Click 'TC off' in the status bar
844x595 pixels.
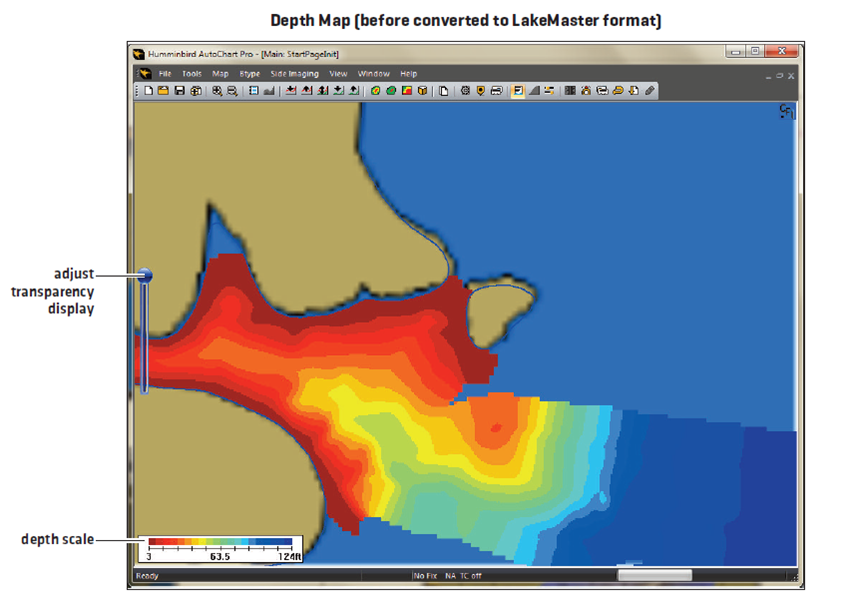[x=470, y=576]
